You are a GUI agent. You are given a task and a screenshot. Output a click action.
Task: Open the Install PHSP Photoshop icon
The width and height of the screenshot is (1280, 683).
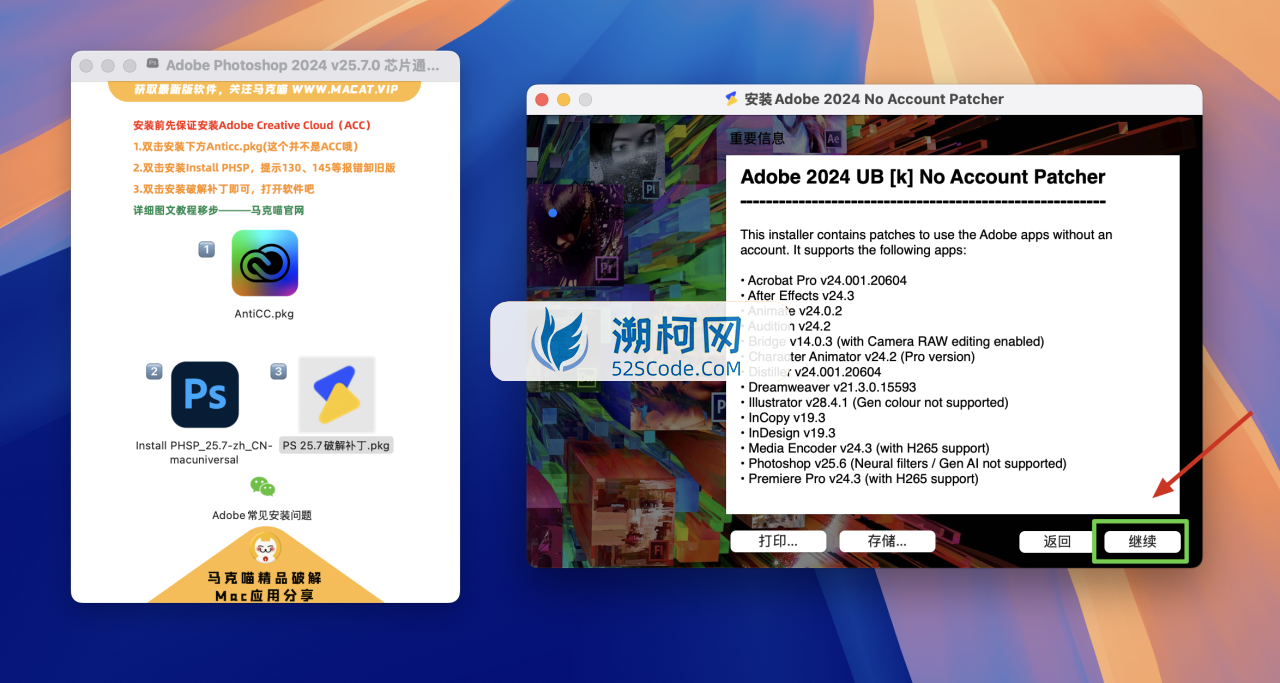tap(205, 394)
